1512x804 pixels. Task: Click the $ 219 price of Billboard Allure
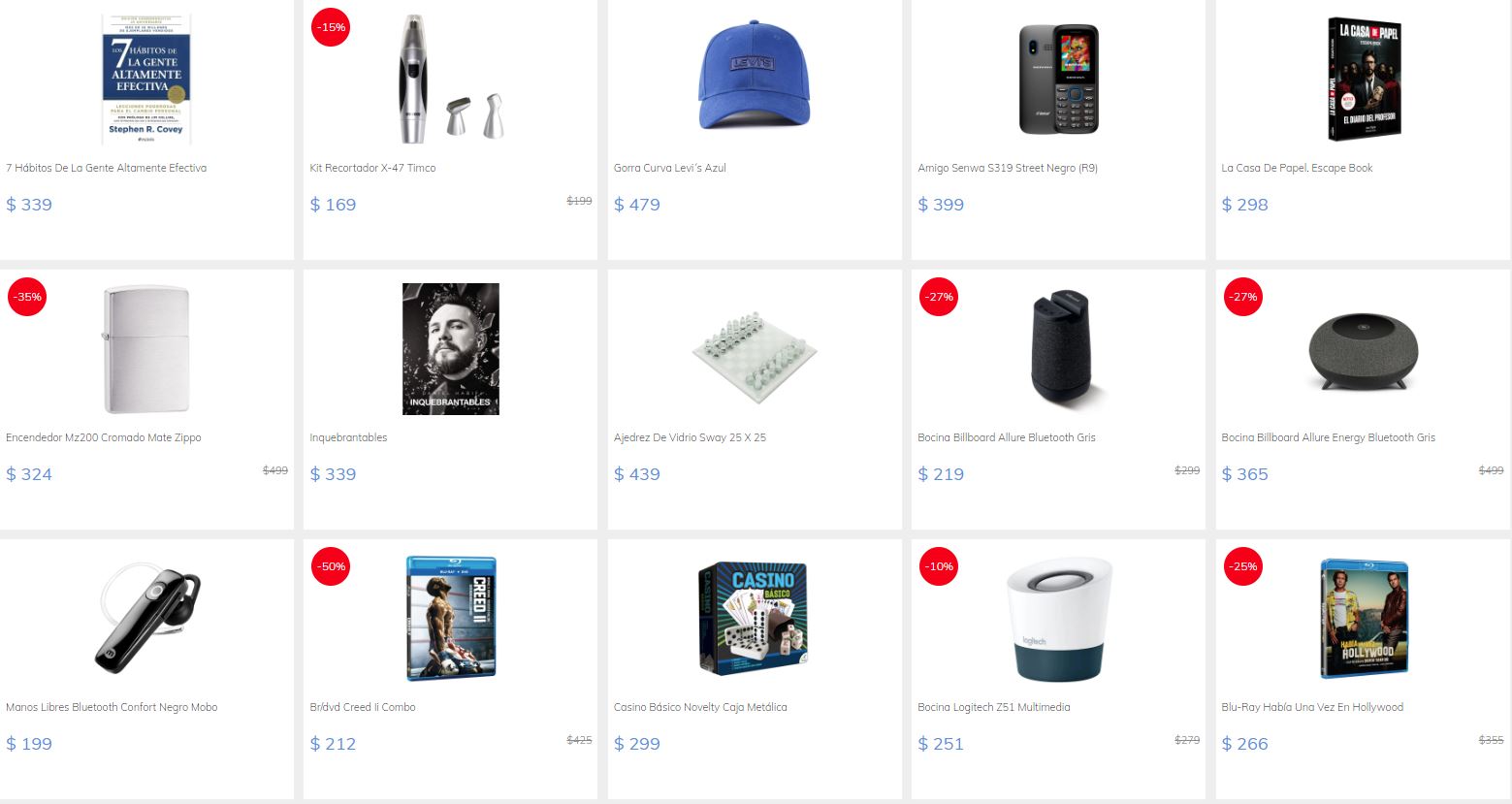[x=941, y=474]
